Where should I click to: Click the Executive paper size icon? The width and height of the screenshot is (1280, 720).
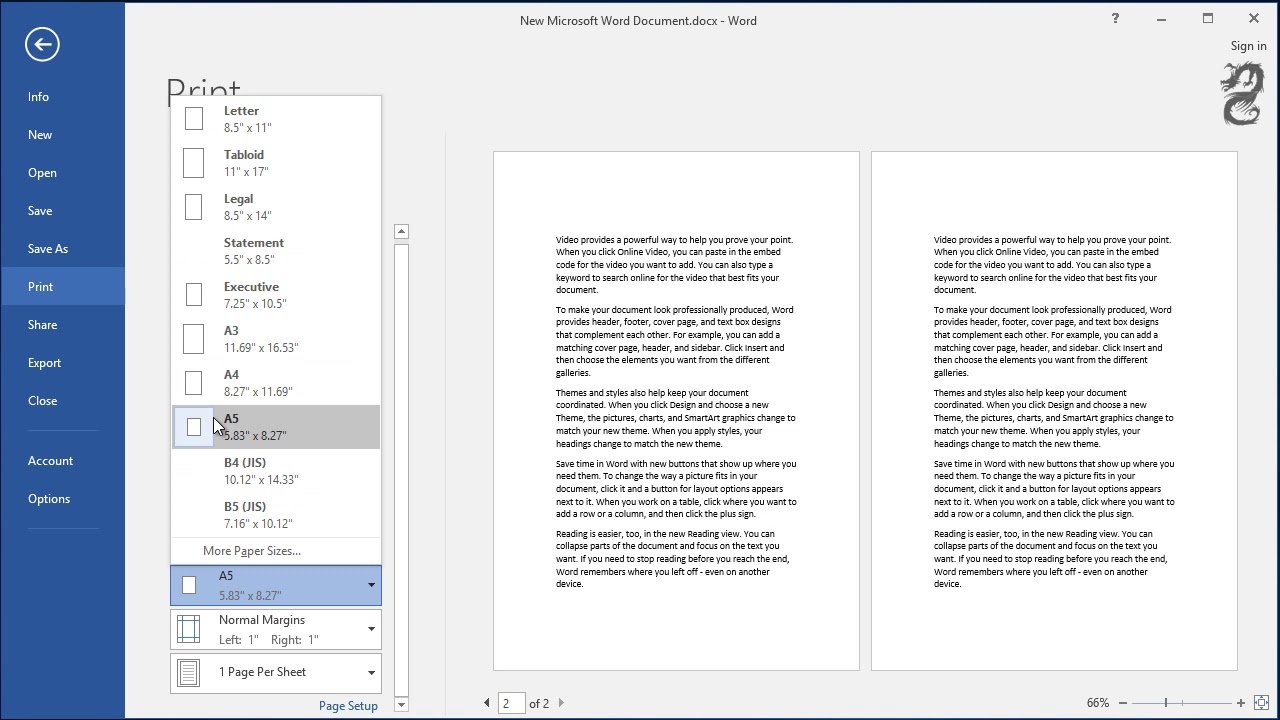(194, 295)
